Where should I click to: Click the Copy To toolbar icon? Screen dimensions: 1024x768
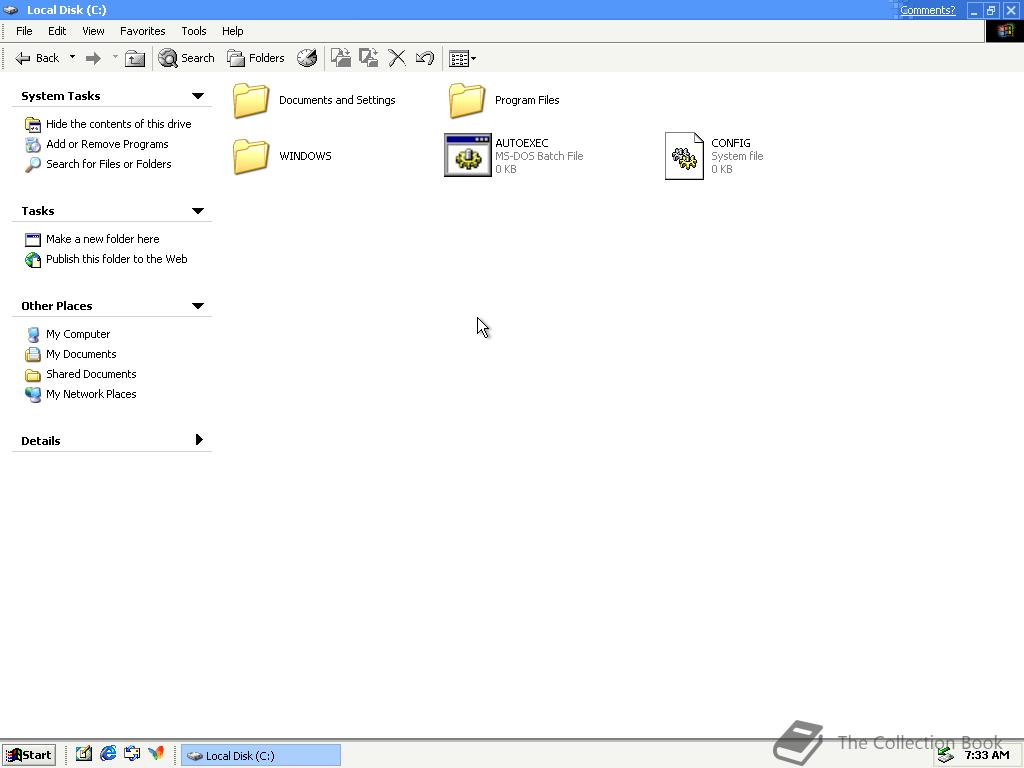[x=368, y=58]
